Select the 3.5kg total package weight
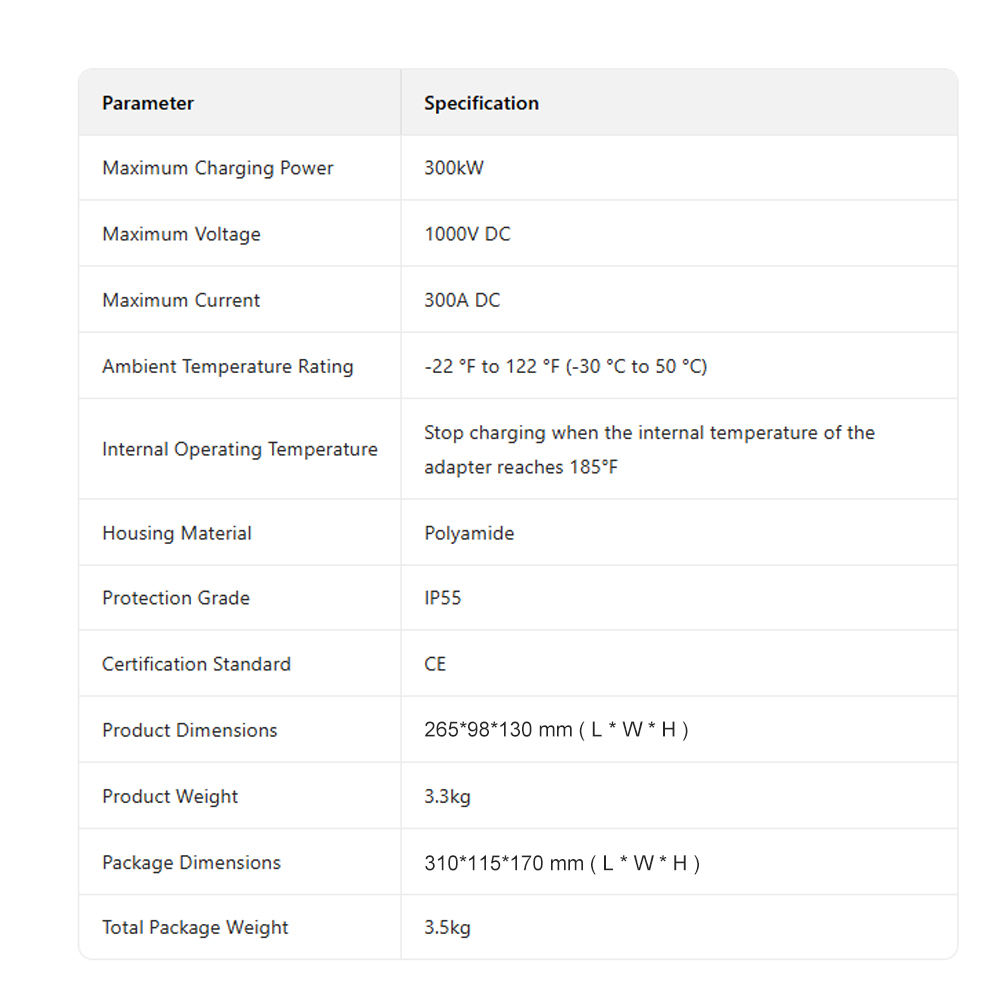Image resolution: width=1000 pixels, height=1000 pixels. point(447,928)
